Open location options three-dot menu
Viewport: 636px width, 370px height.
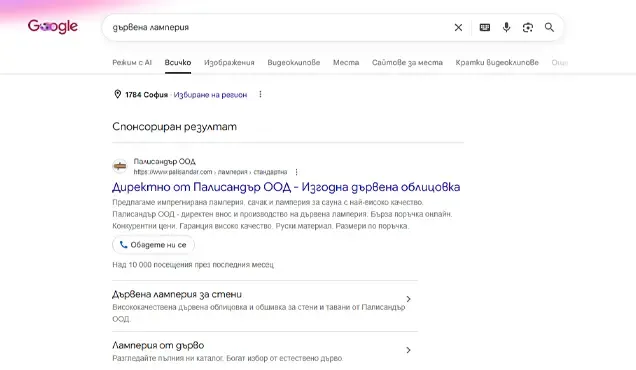[260, 95]
